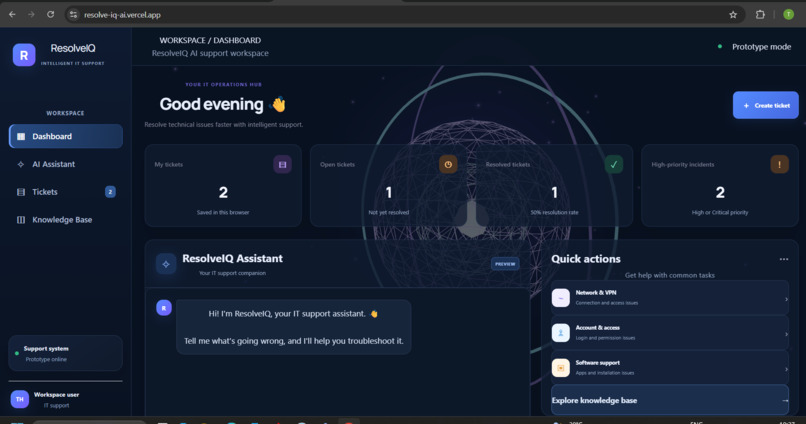Click the Dashboard grid icon
Viewport: 806px width, 424px height.
pos(21,136)
